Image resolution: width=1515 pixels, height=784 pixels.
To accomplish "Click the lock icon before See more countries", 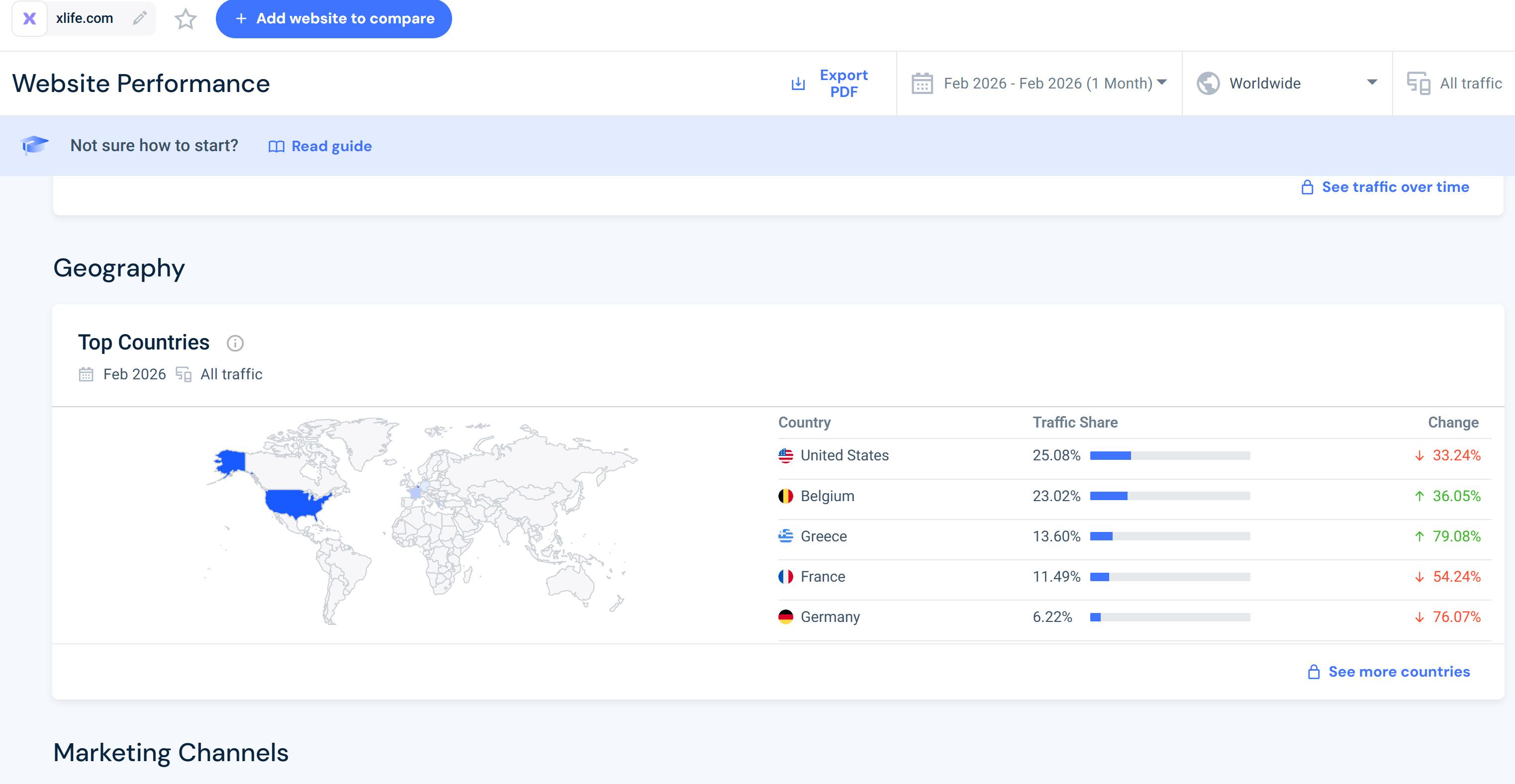I will 1313,672.
